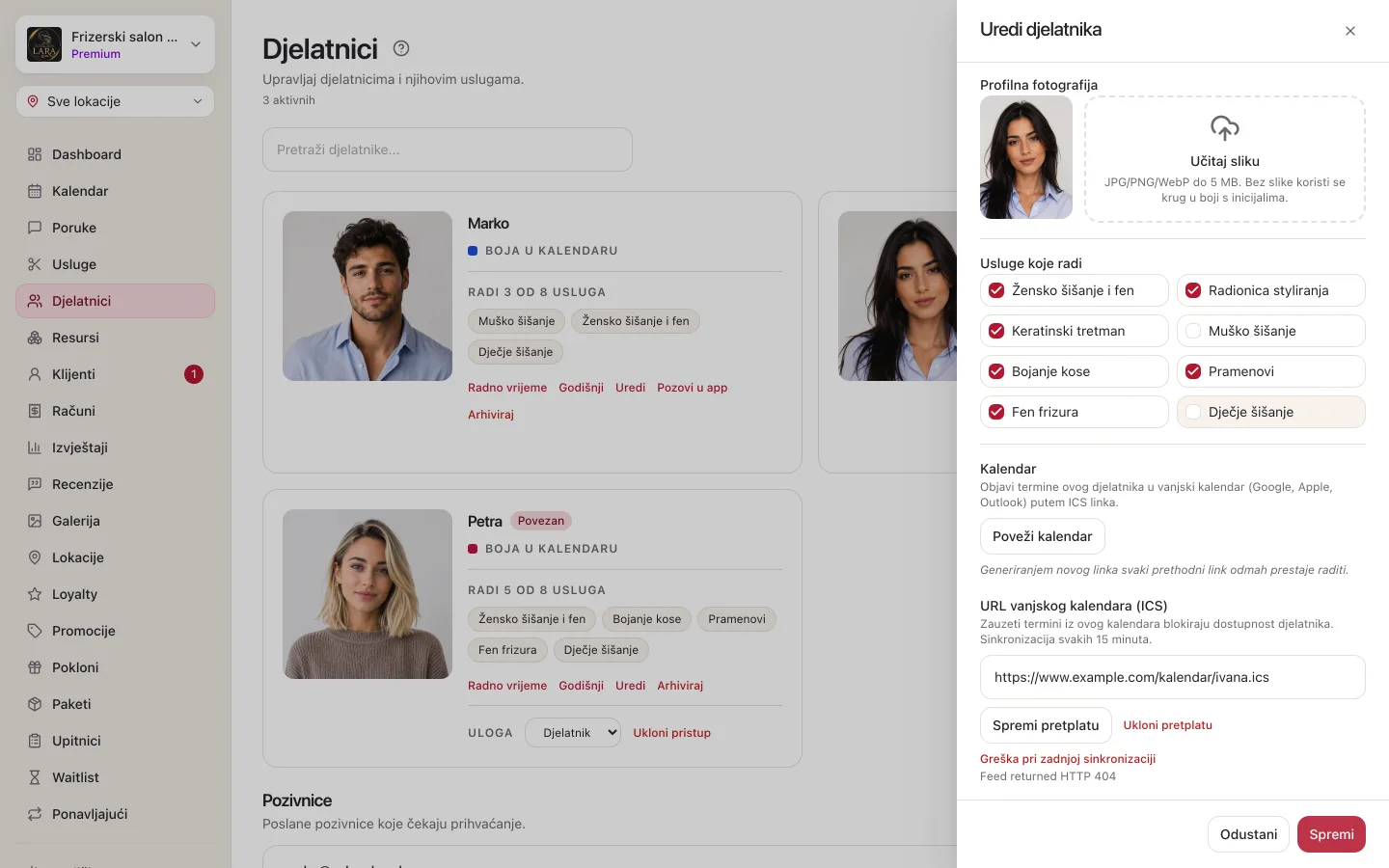Click the red Spremi button
The height and width of the screenshot is (868, 1389).
click(1331, 834)
